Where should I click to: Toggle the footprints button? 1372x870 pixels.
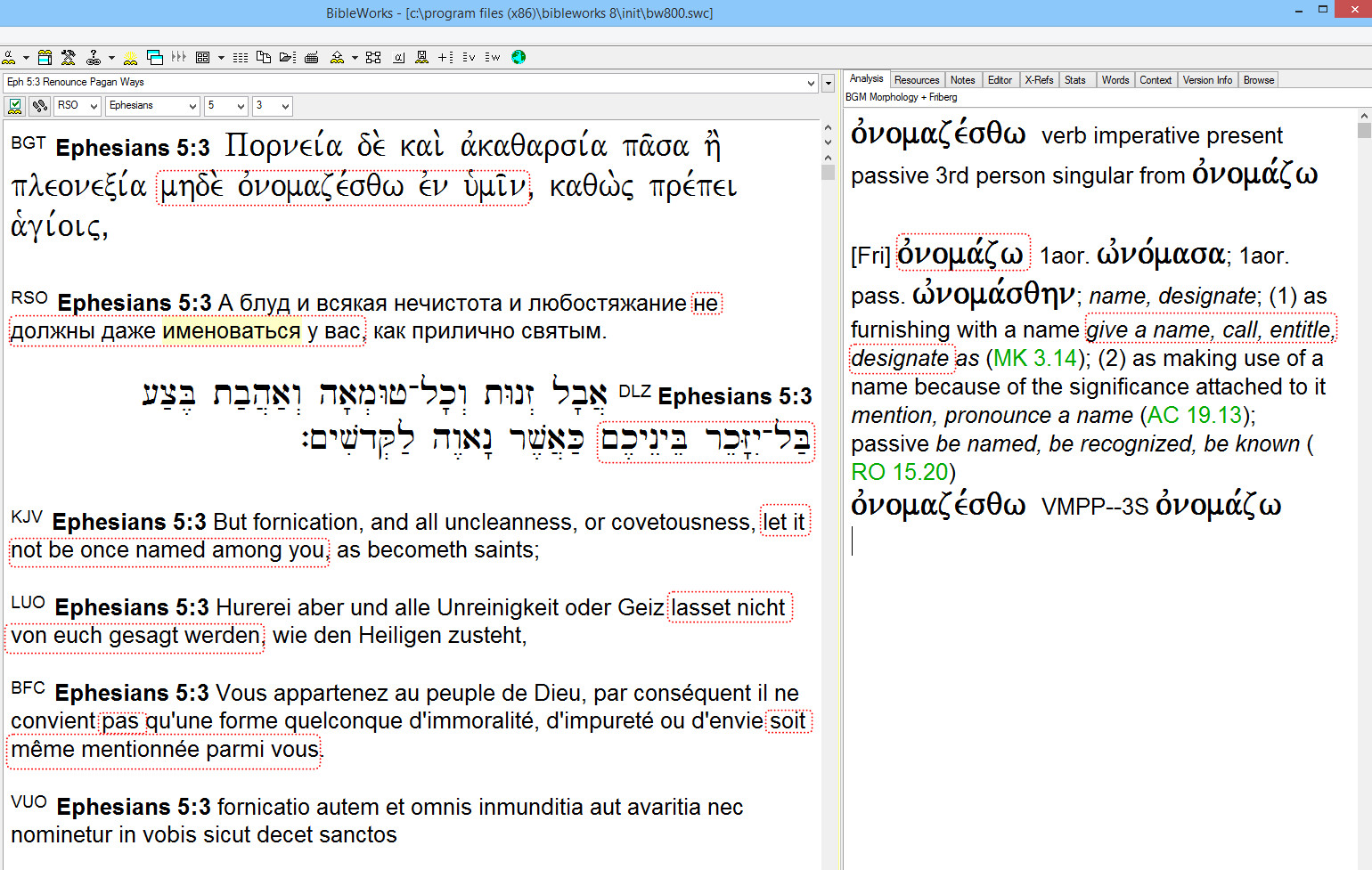pos(39,106)
